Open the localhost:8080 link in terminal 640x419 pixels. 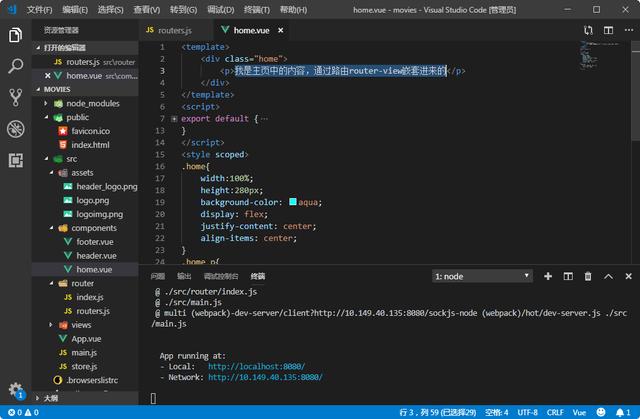click(x=256, y=366)
